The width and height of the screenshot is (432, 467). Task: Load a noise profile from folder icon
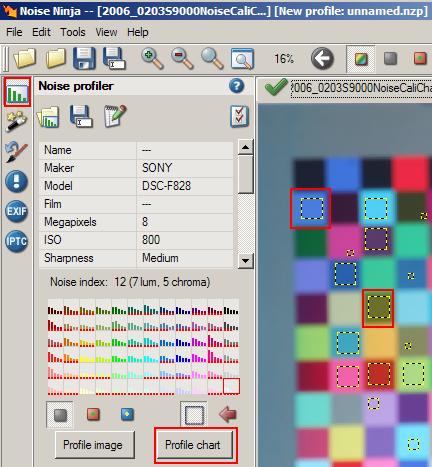(x=49, y=117)
